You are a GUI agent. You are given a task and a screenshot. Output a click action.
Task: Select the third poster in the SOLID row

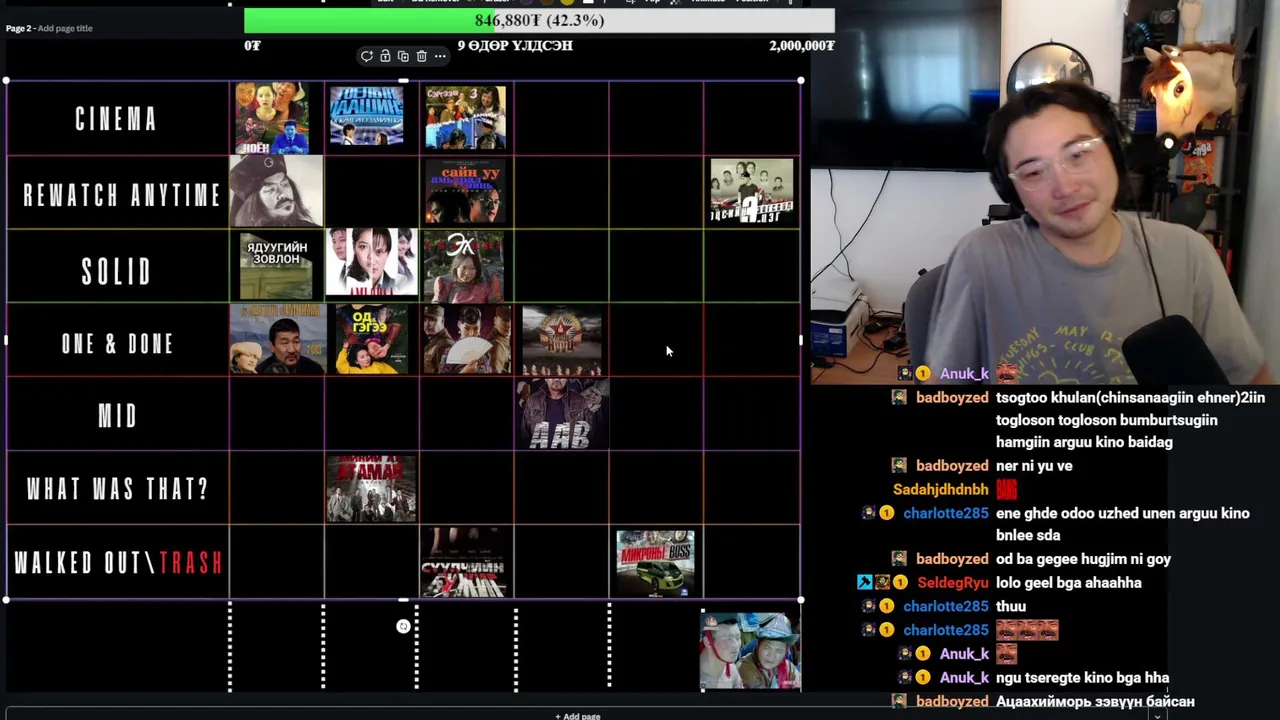click(x=464, y=266)
